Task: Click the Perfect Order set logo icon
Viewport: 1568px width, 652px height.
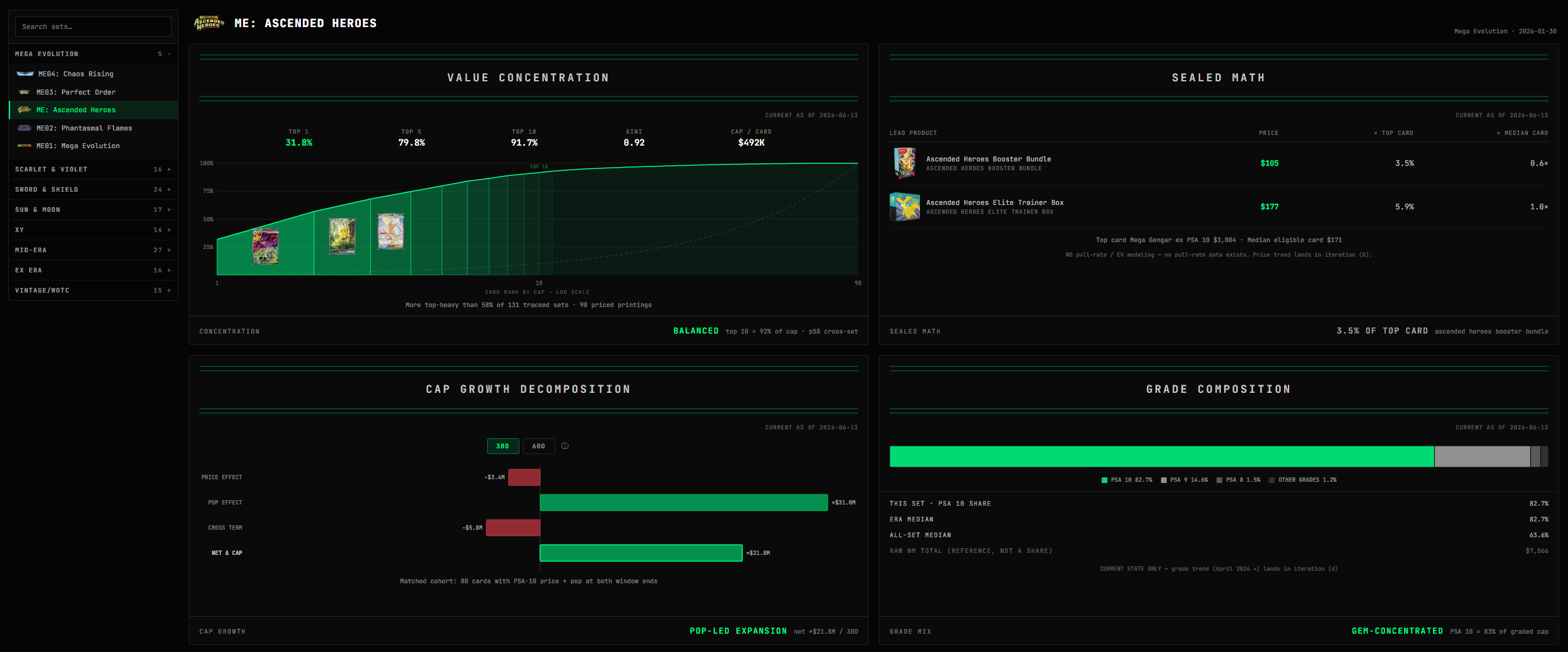Action: [25, 92]
